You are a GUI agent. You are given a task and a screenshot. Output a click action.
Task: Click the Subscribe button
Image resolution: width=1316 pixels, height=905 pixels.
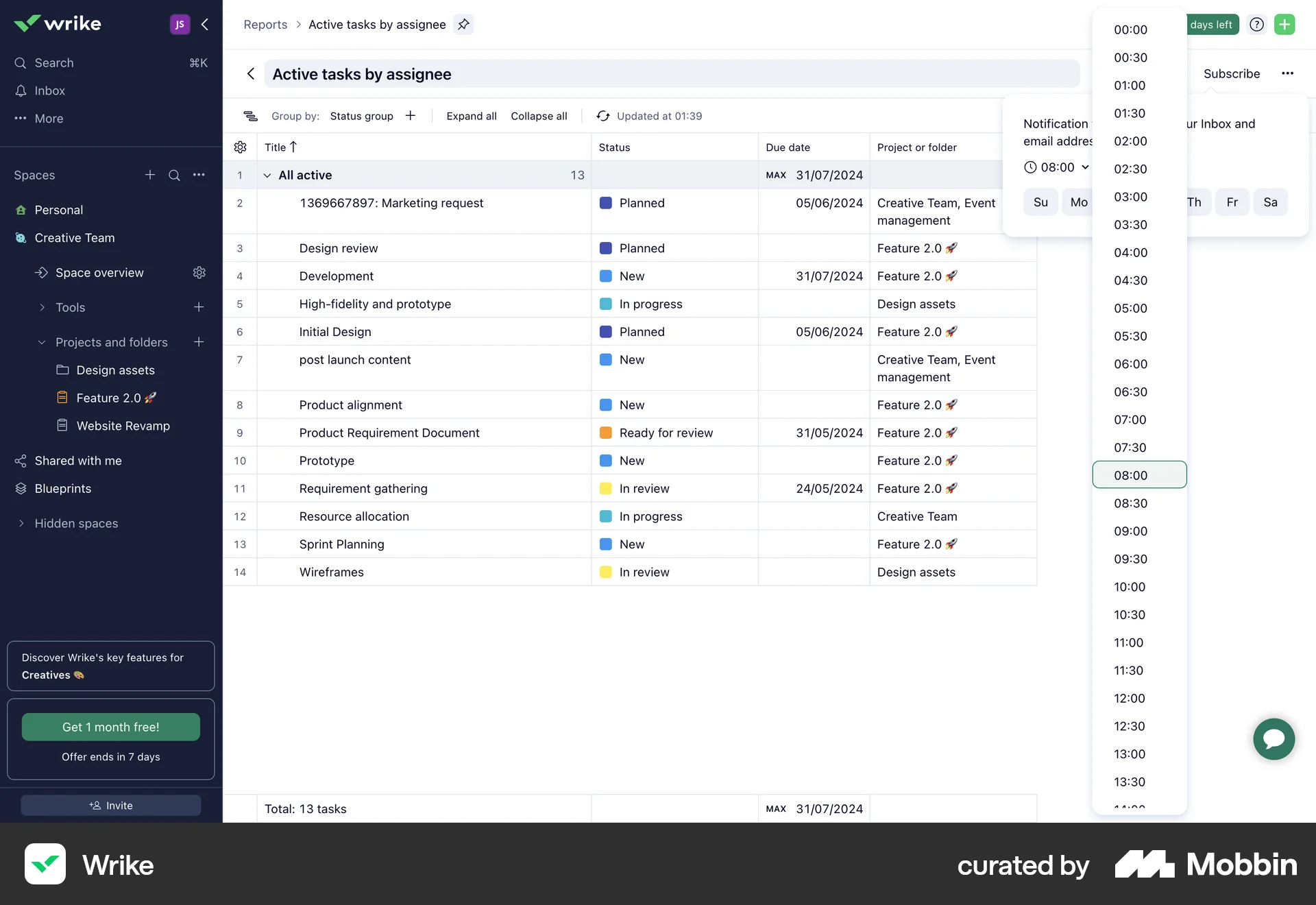click(x=1232, y=73)
